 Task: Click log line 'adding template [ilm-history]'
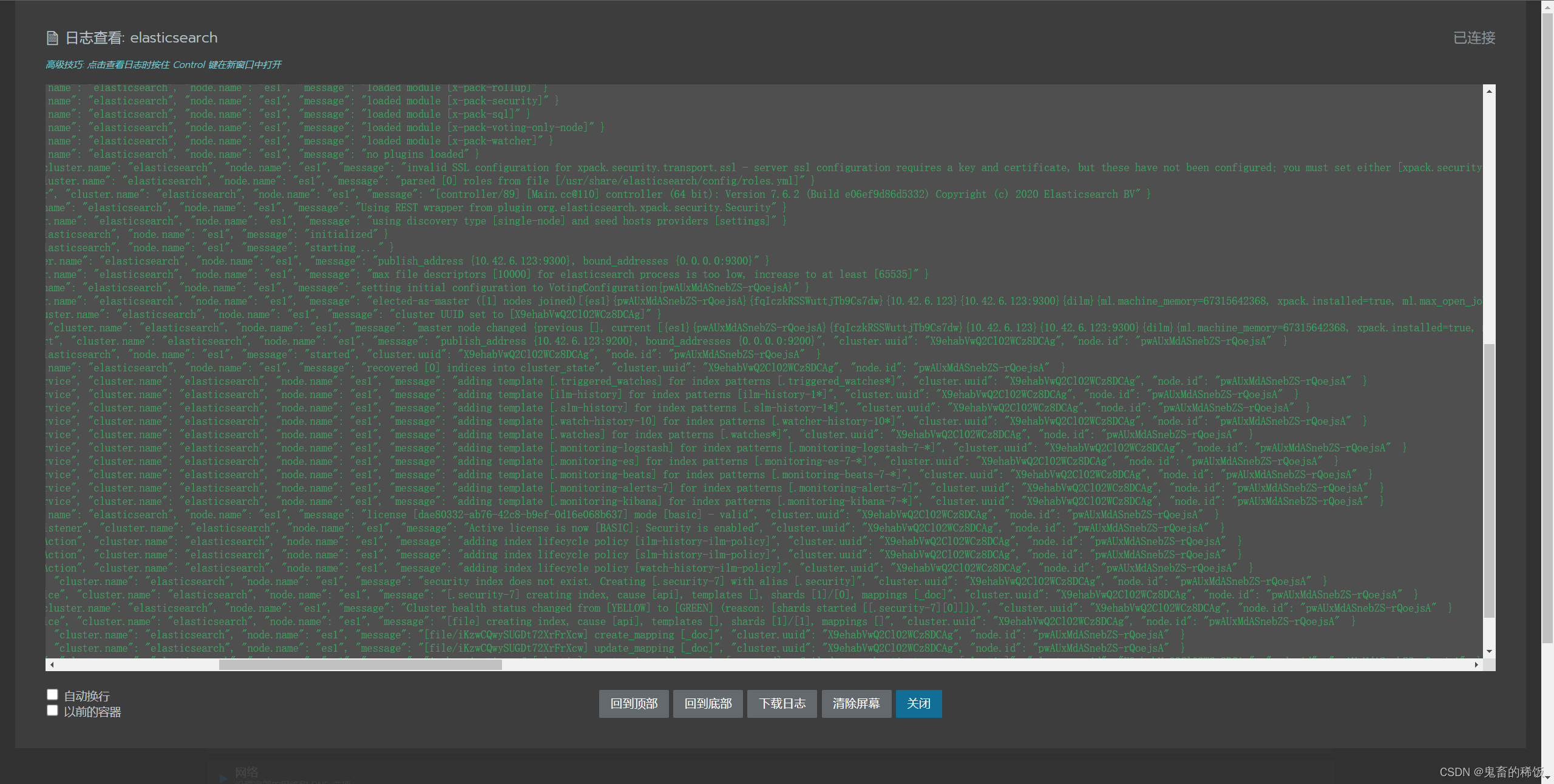click(673, 394)
